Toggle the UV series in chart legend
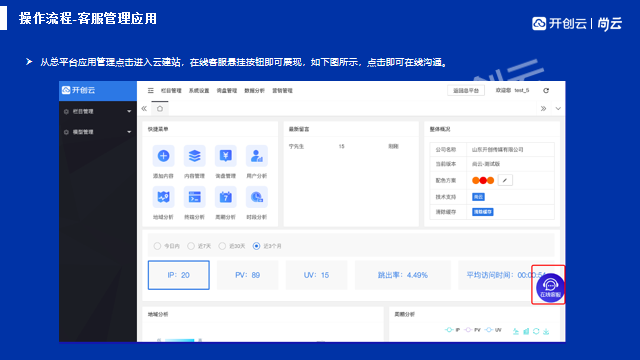Image resolution: width=640 pixels, height=360 pixels. 493,330
